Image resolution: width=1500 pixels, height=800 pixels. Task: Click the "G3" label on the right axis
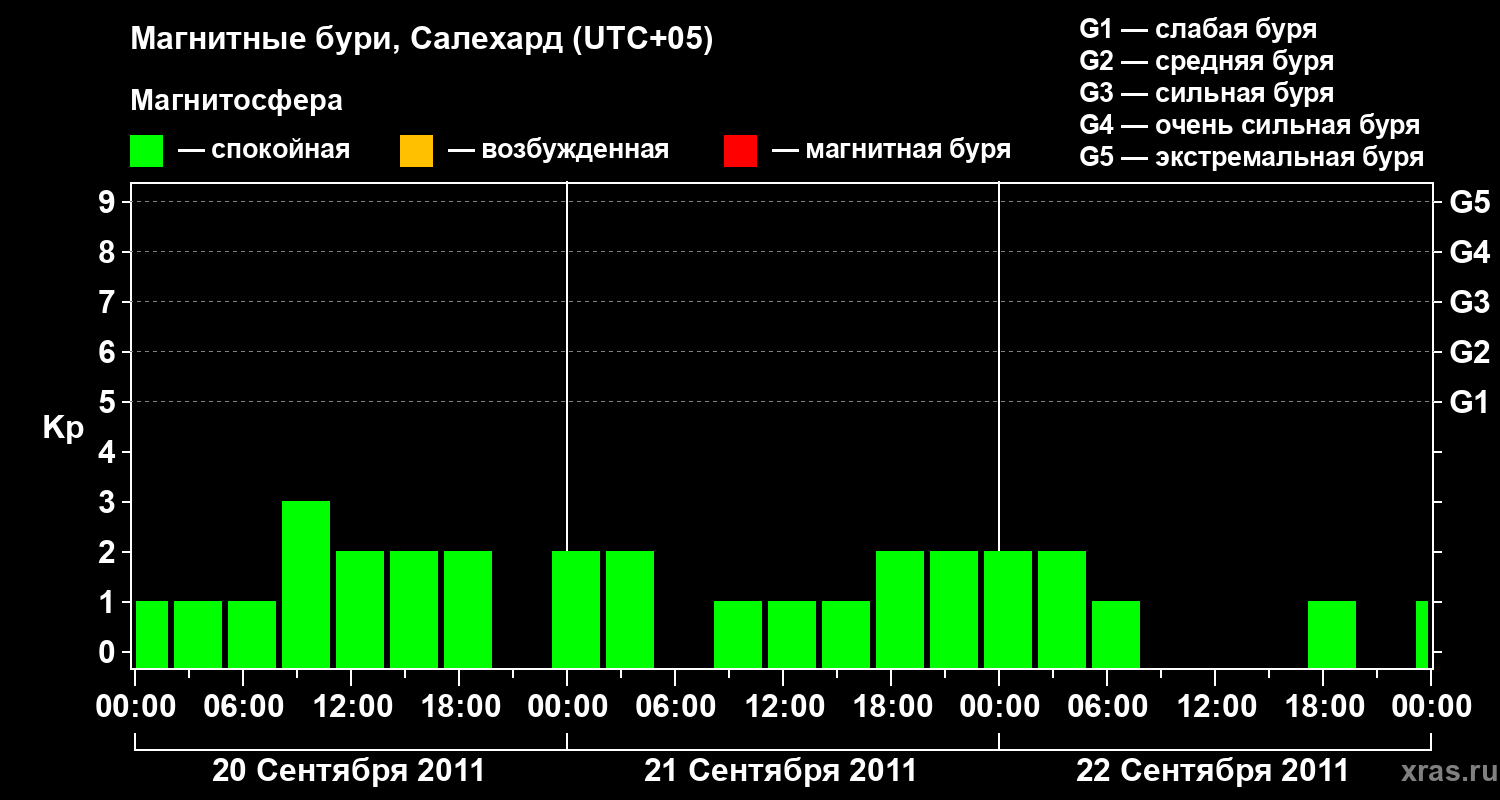click(1470, 302)
